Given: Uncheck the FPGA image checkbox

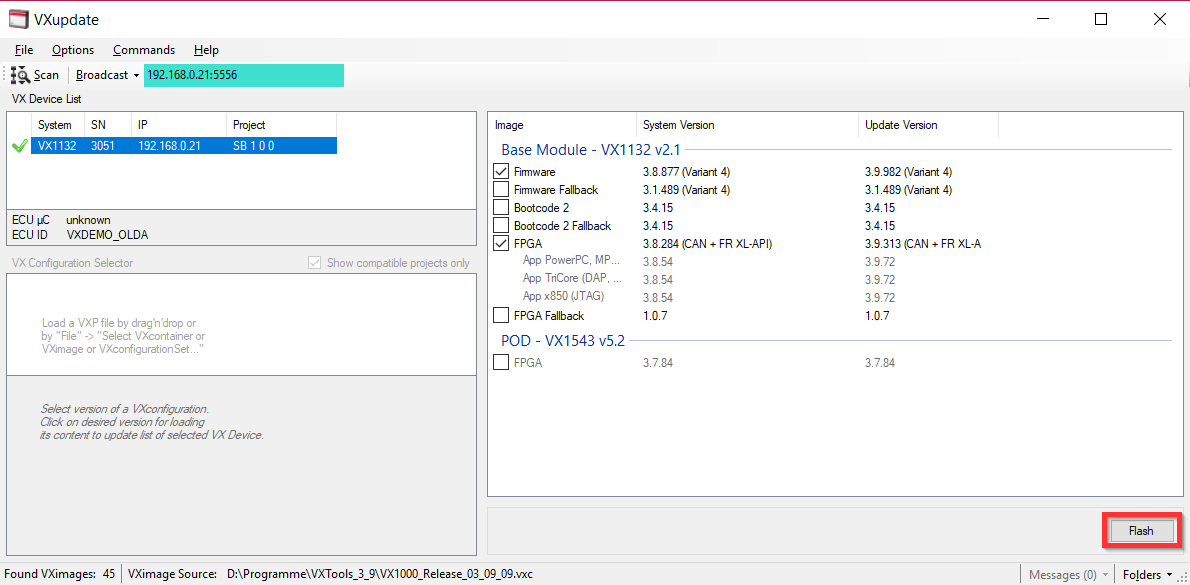Looking at the screenshot, I should 502,244.
